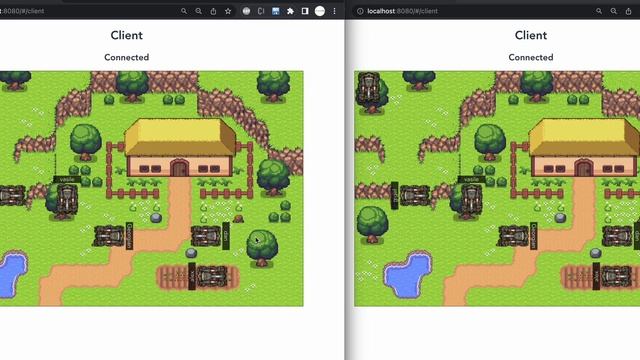Viewport: 640px width, 360px height.
Task: Toggle the browser side panel icon
Action: pos(305,11)
